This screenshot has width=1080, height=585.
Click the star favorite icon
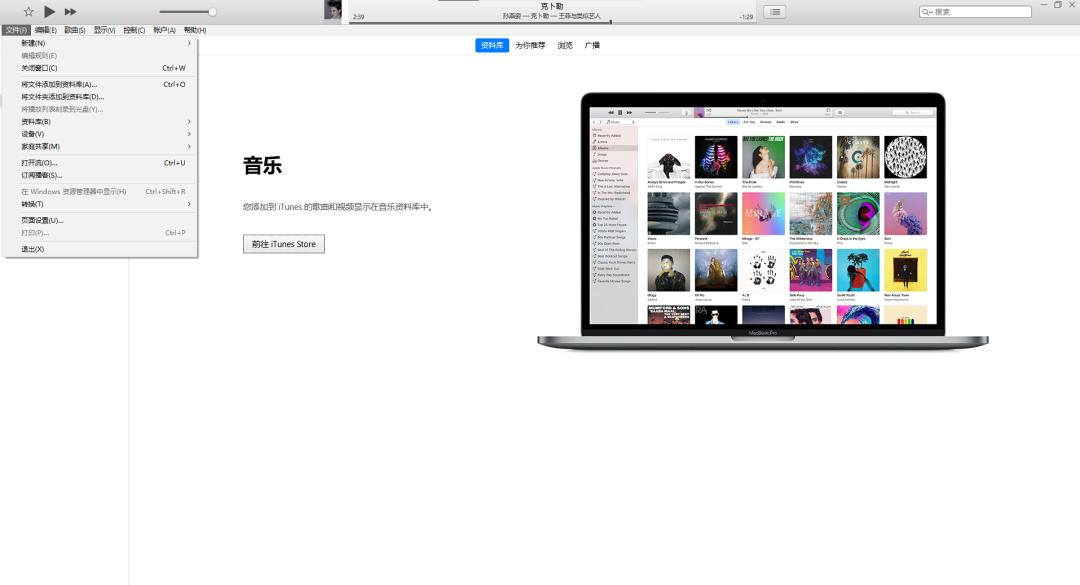tap(28, 12)
